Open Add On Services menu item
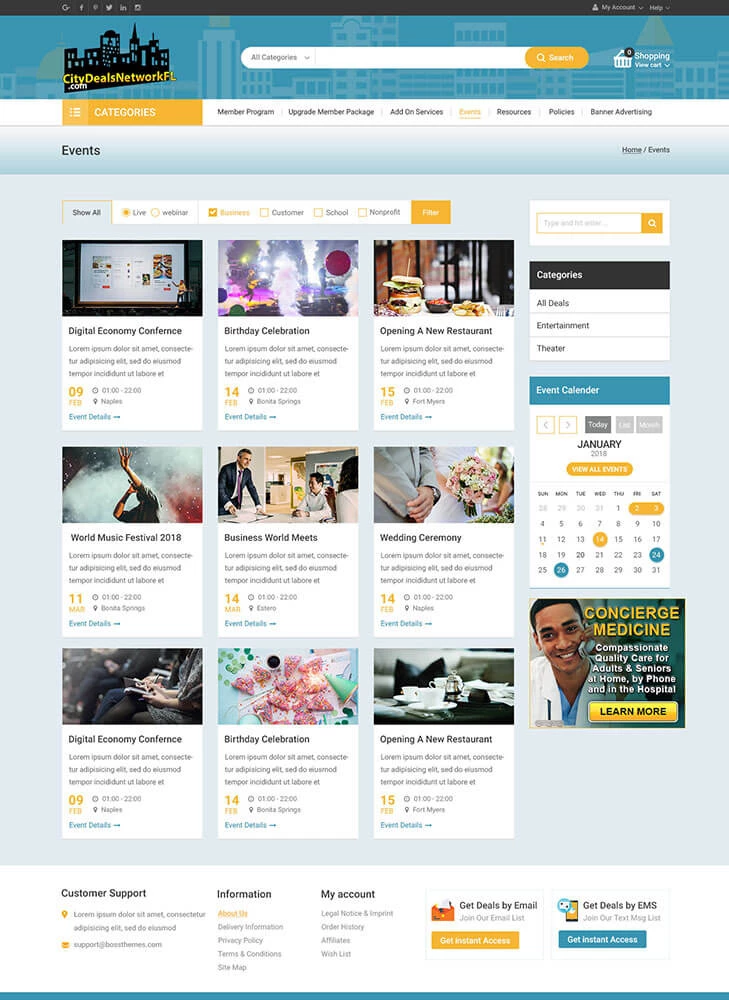This screenshot has width=729, height=1000. click(x=416, y=112)
